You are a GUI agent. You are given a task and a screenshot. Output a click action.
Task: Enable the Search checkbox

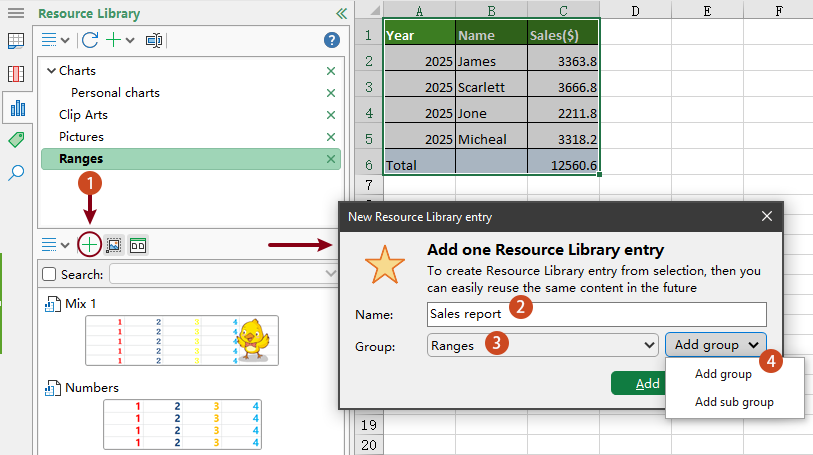click(x=49, y=274)
